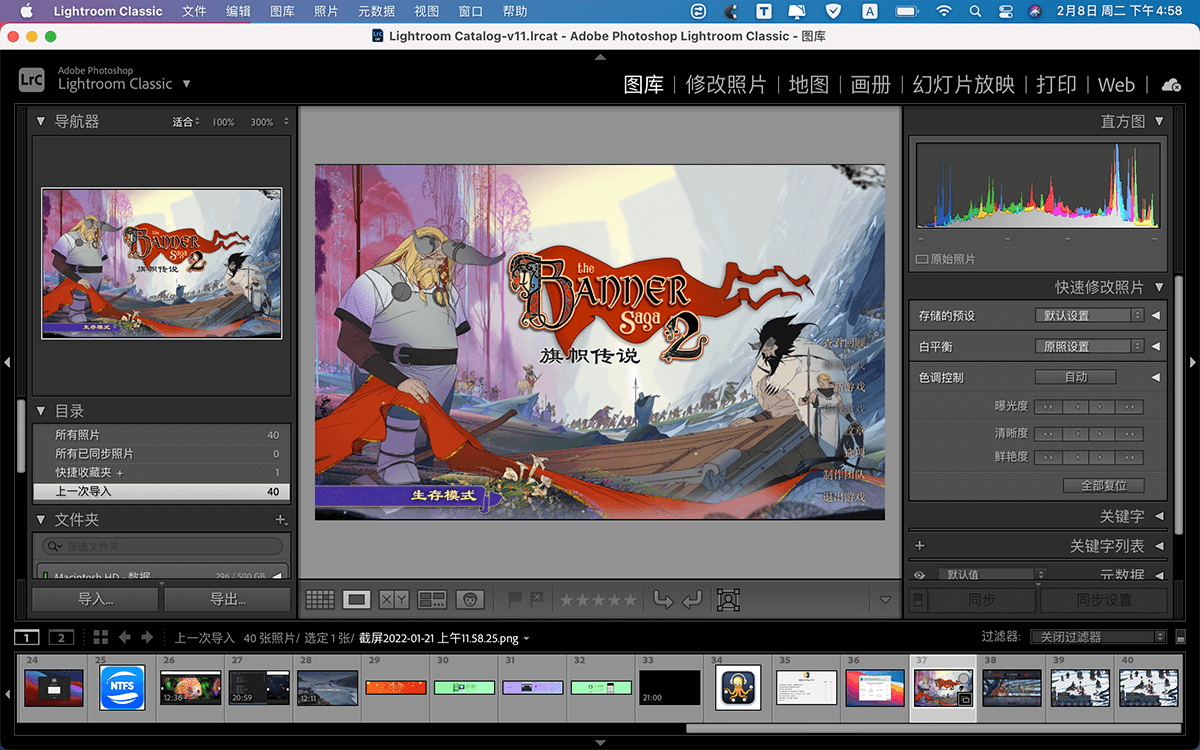Open macOS Control Center

pyautogui.click(x=1005, y=11)
